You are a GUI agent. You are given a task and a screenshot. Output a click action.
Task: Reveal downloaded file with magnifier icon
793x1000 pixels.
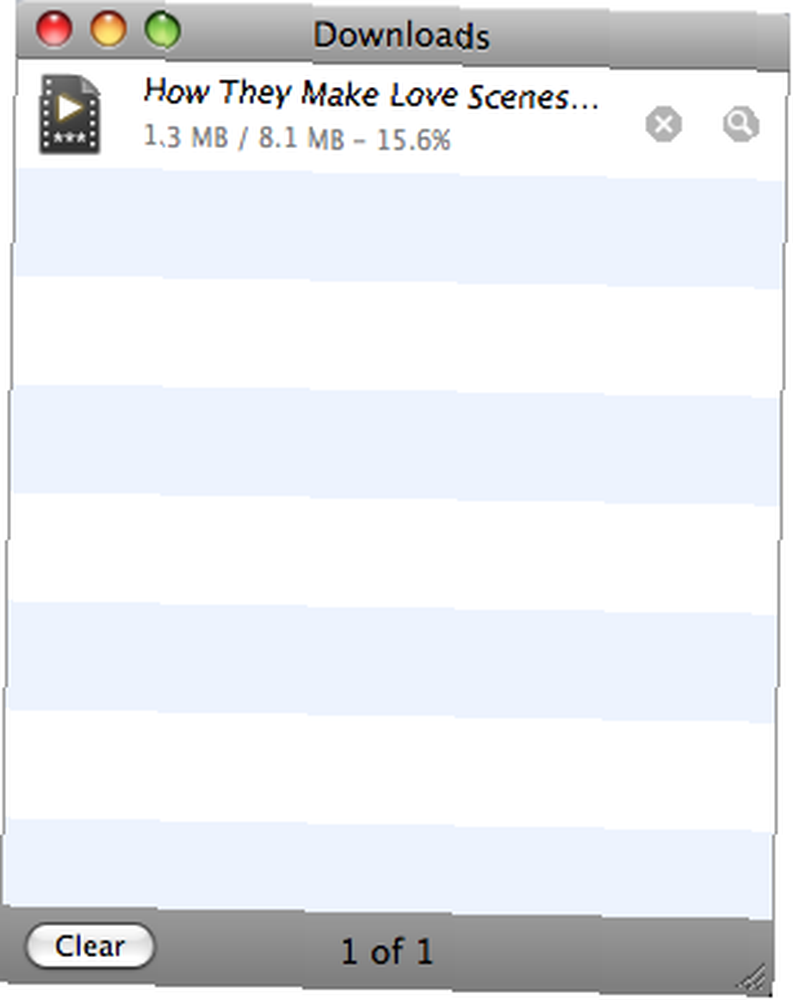tap(741, 124)
